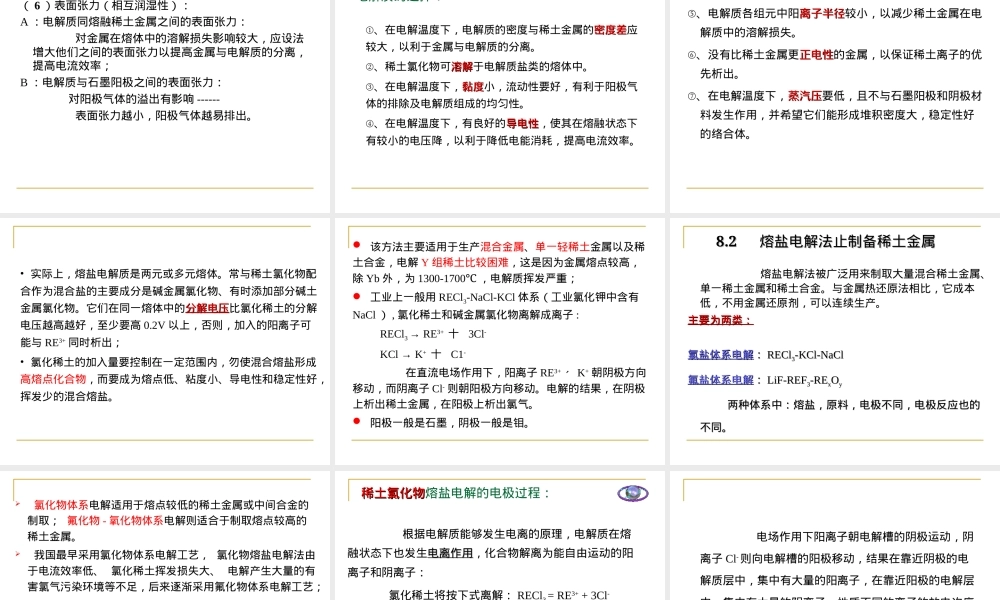Select the slide beginning 电场作用下阳离子

(835, 535)
